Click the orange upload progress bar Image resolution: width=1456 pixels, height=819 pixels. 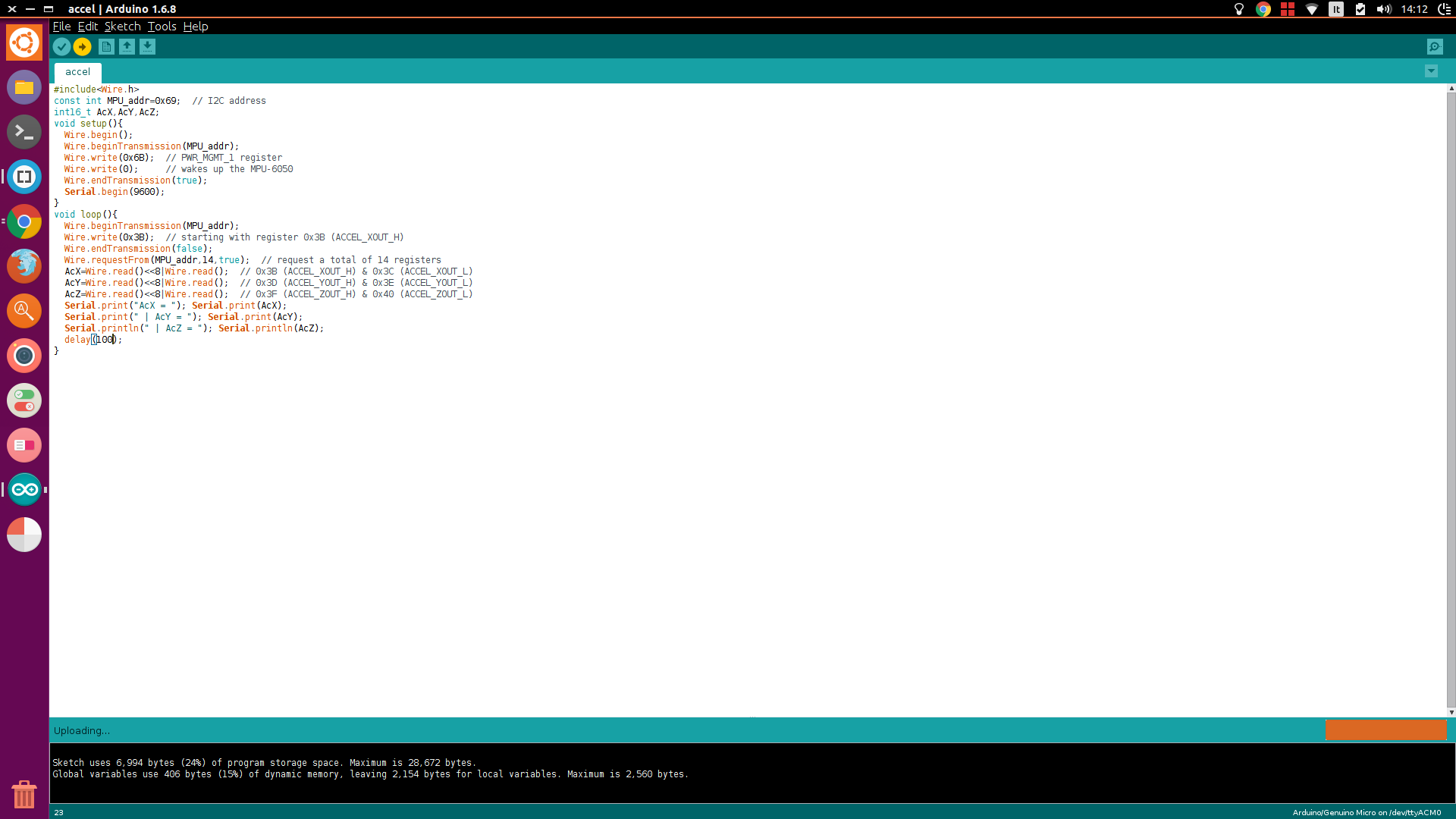coord(1385,730)
